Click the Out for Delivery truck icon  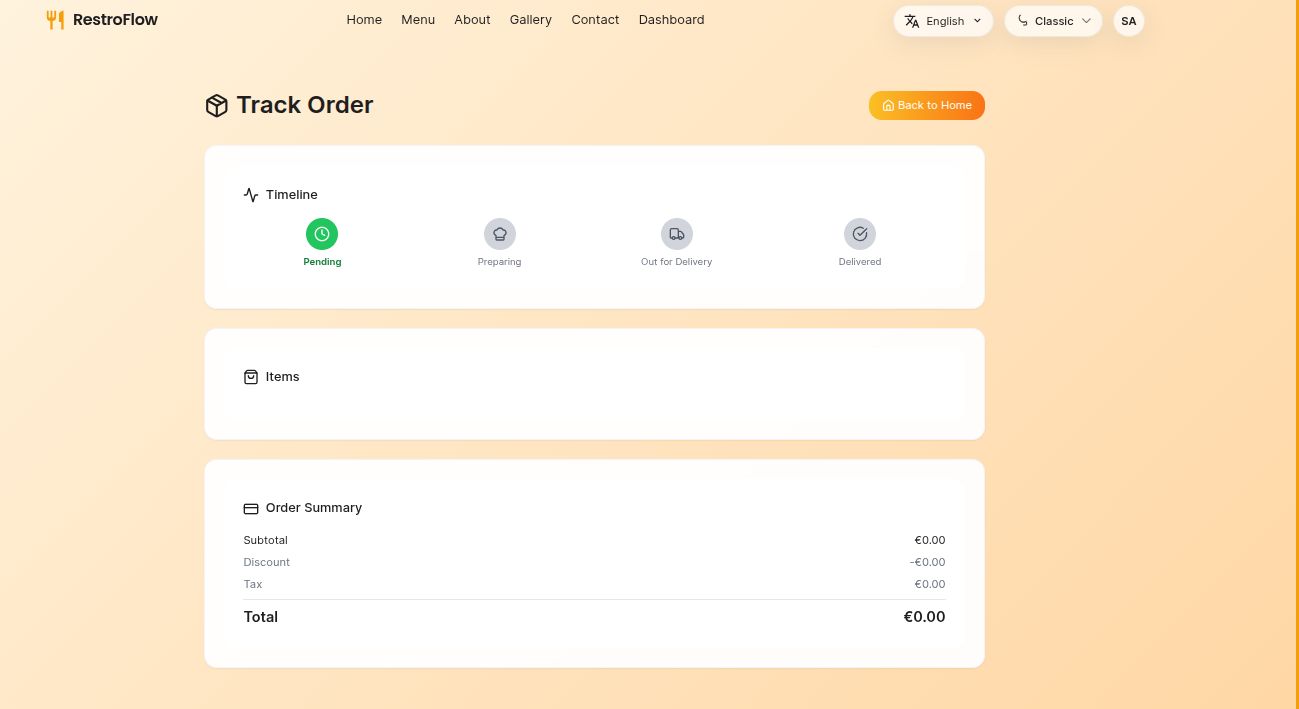pos(677,234)
